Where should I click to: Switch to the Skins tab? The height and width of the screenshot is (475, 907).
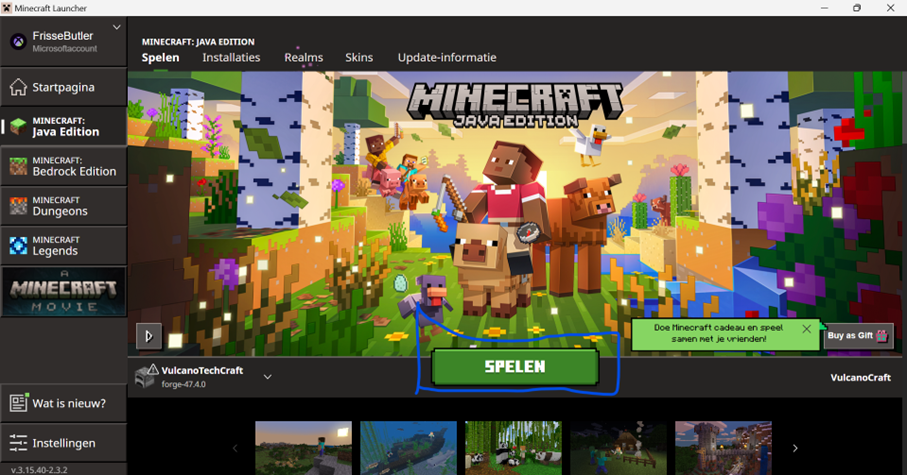tap(359, 57)
